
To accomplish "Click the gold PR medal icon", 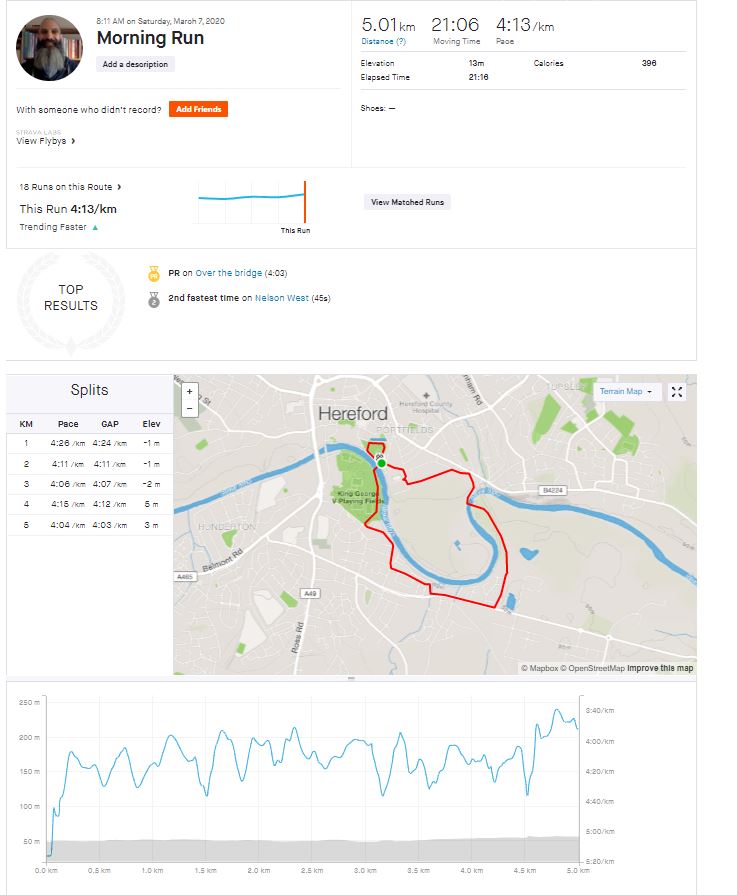I will 153,272.
